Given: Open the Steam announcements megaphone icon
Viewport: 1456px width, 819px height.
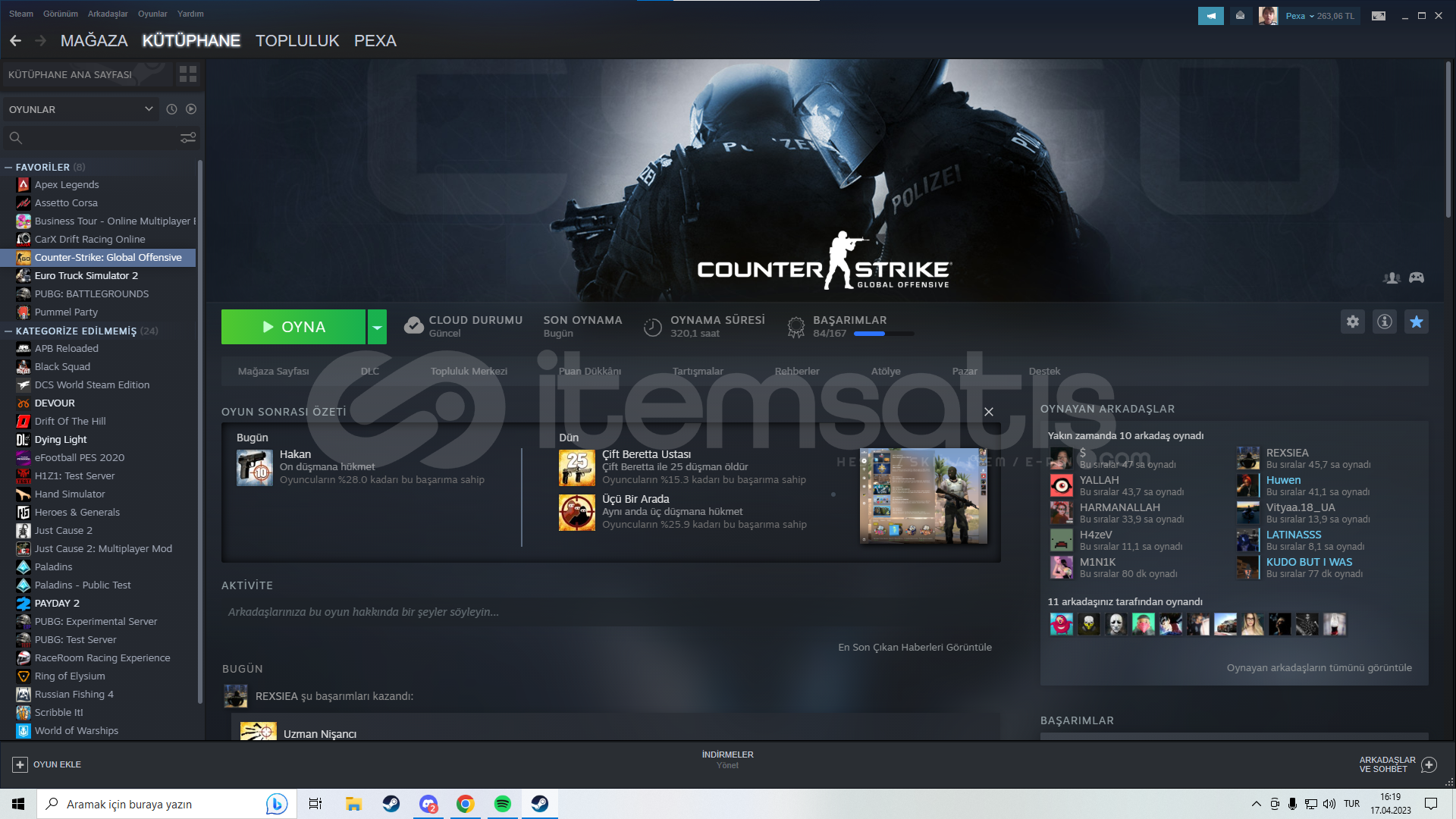Looking at the screenshot, I should [x=1210, y=16].
